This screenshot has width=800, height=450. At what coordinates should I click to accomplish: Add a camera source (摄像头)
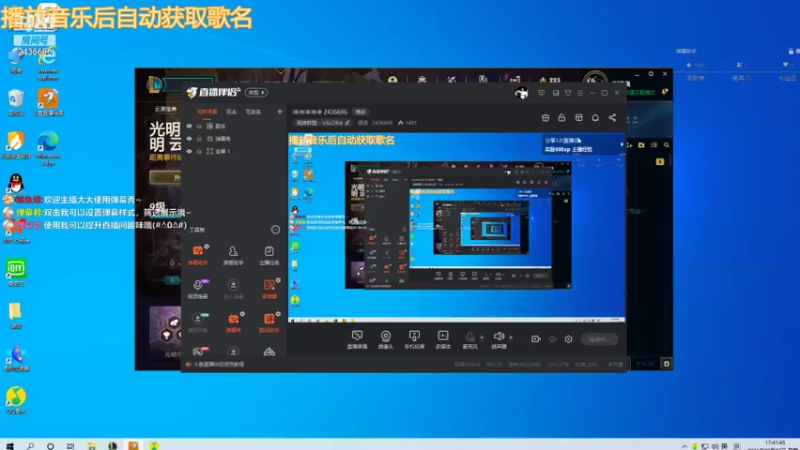(x=386, y=339)
